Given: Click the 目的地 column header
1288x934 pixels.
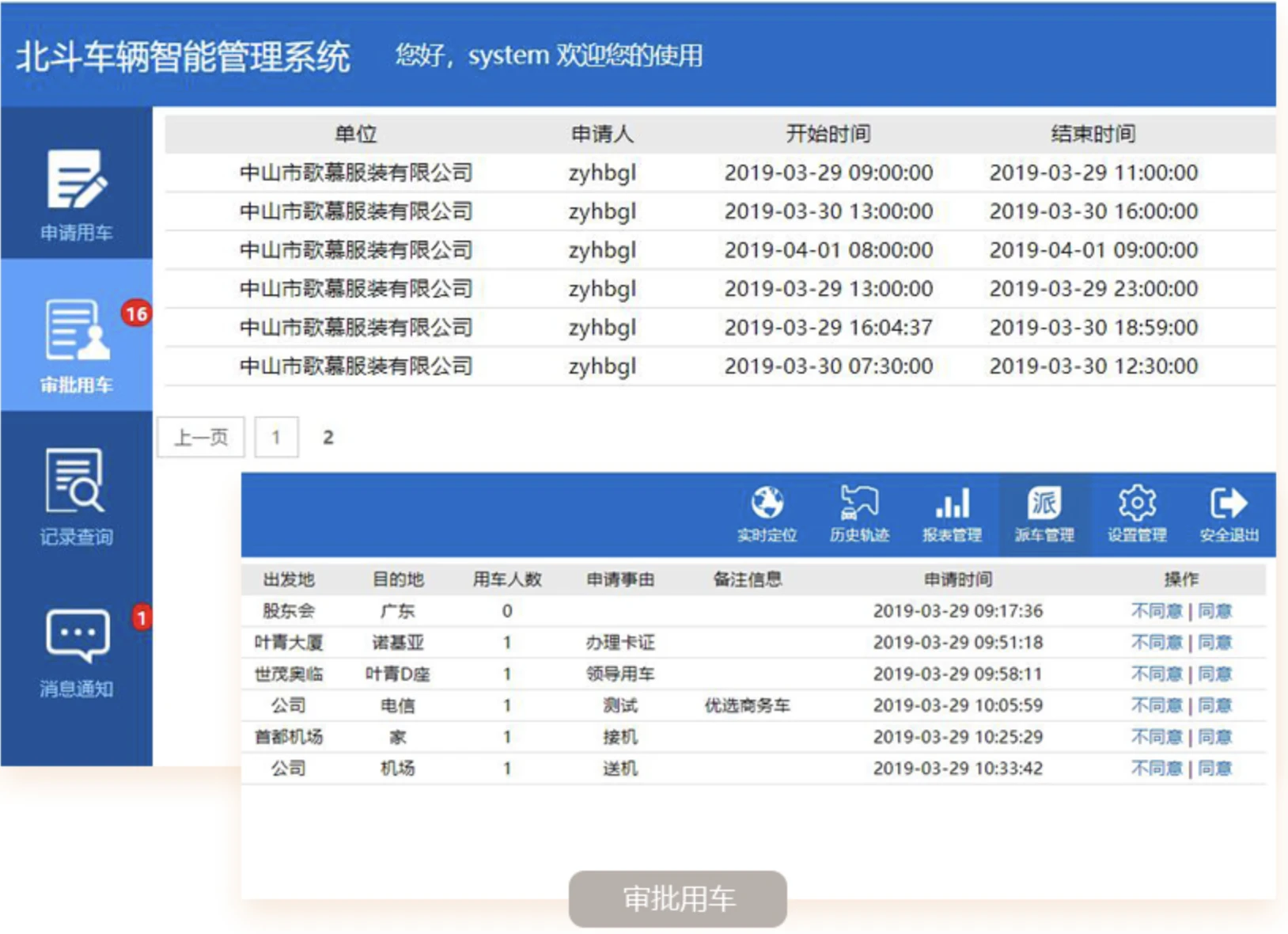Looking at the screenshot, I should pos(398,579).
